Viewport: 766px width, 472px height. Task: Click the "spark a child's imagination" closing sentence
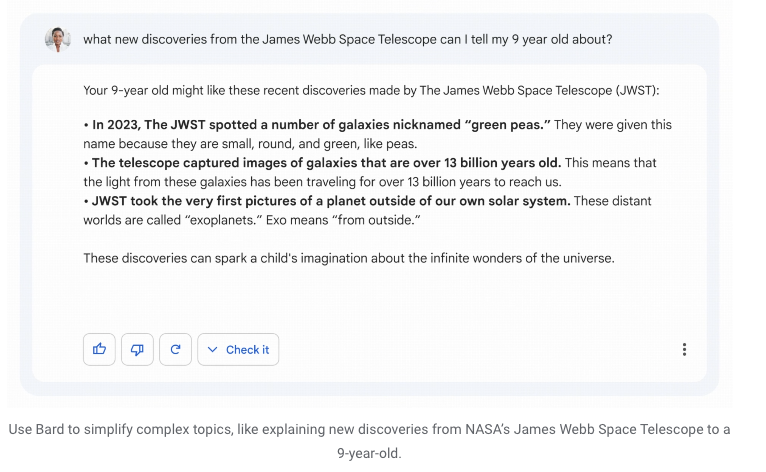pos(348,258)
